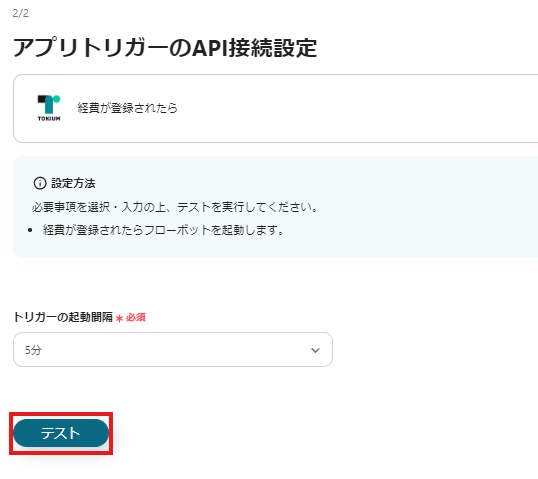Click the chevron arrow in the interval dropdown
Image resolution: width=538 pixels, height=479 pixels.
click(315, 350)
